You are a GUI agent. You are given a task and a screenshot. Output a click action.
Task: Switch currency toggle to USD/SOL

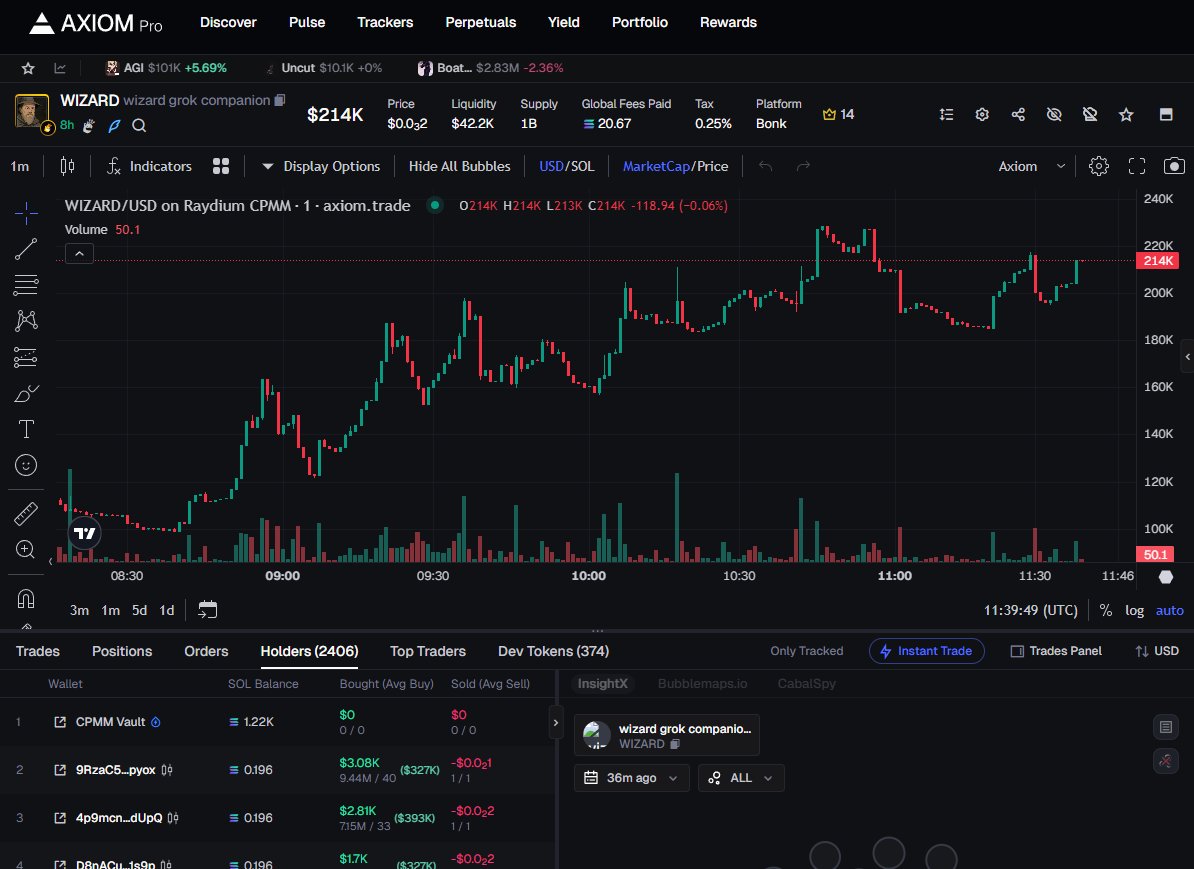(567, 166)
